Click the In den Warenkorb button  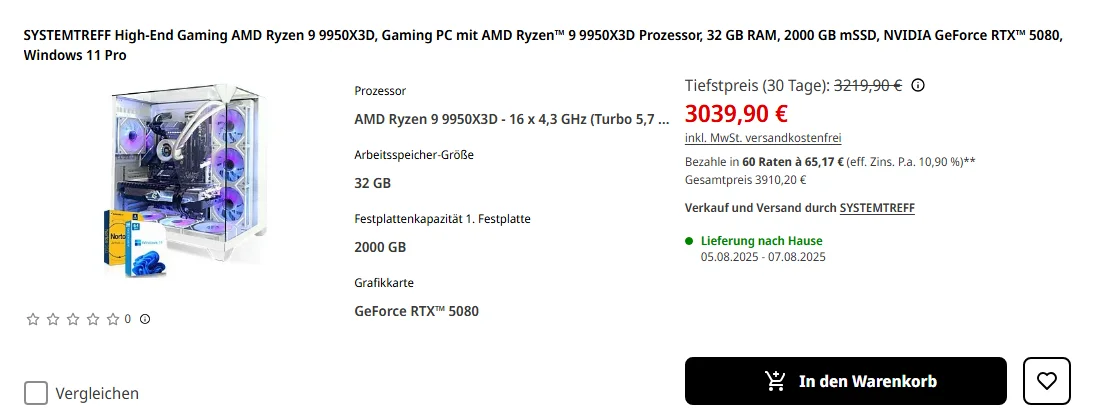coord(845,381)
